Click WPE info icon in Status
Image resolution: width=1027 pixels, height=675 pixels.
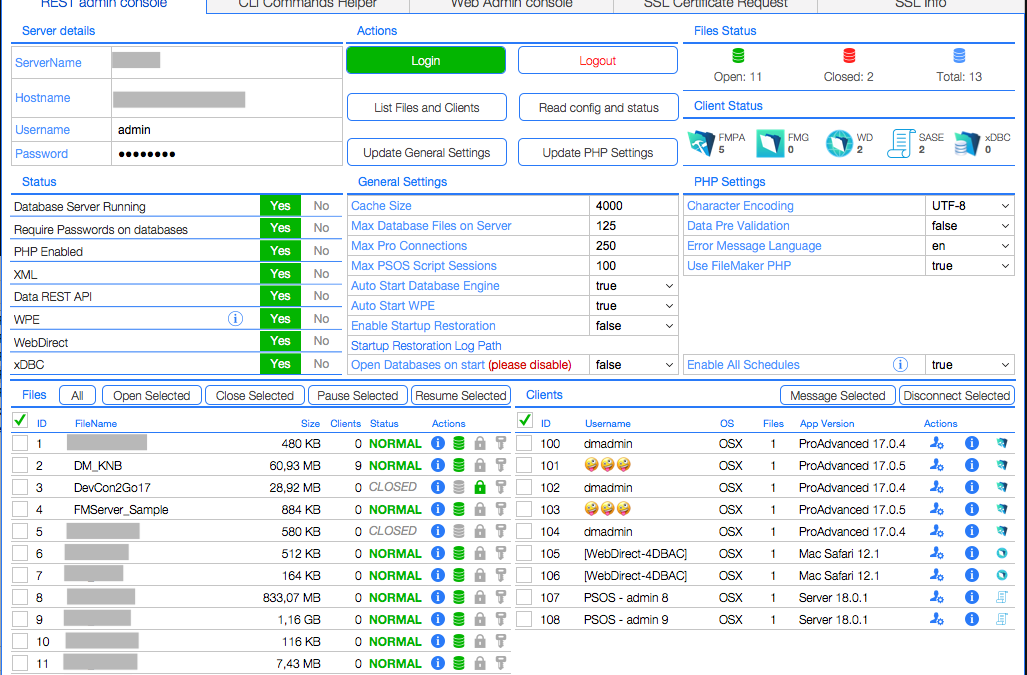point(235,319)
